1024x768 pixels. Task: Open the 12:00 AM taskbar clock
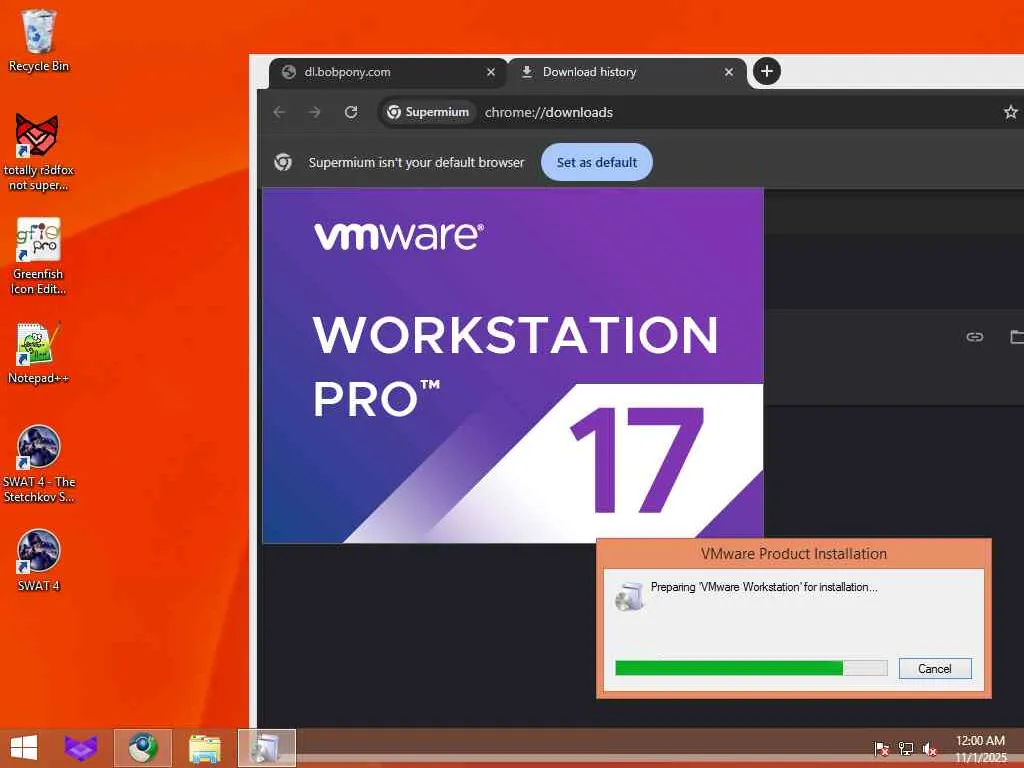coord(980,749)
